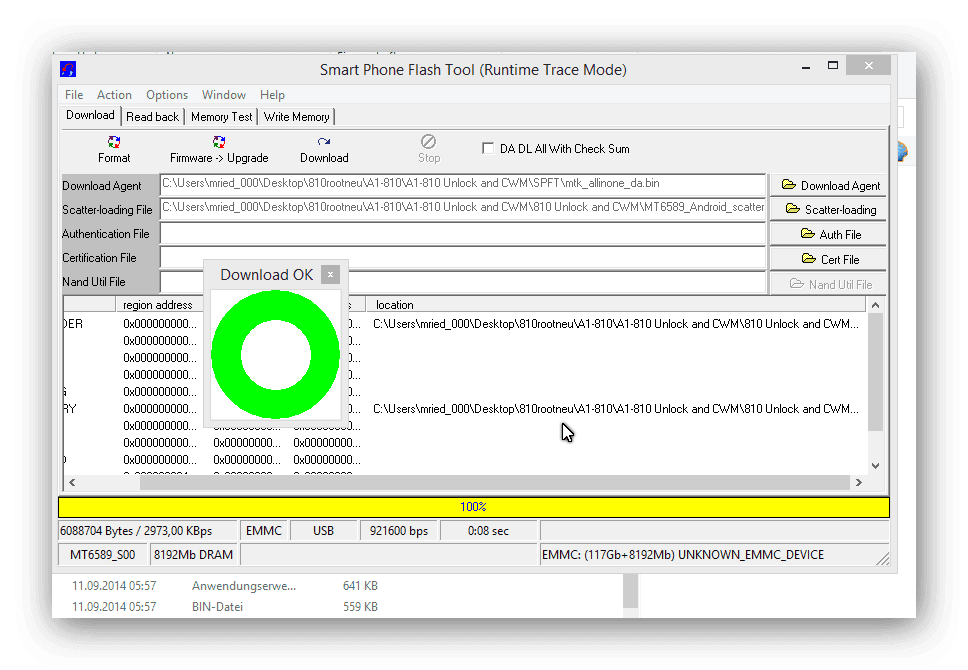Click the Scatter-loading folder button
Viewport: 968px width, 670px height.
[x=828, y=209]
